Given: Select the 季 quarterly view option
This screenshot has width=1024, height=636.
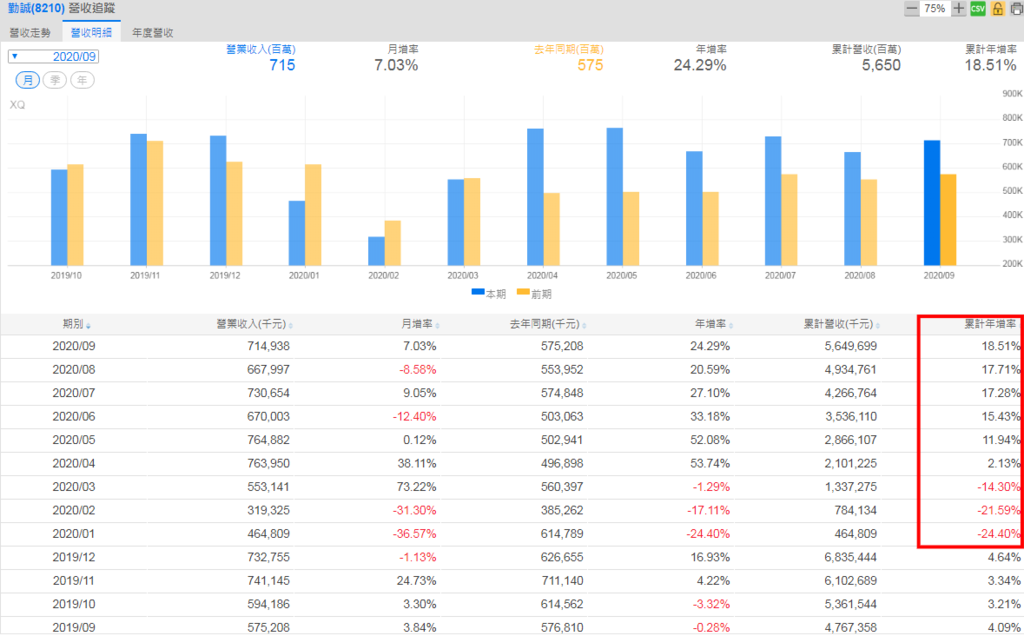Looking at the screenshot, I should pyautogui.click(x=55, y=80).
